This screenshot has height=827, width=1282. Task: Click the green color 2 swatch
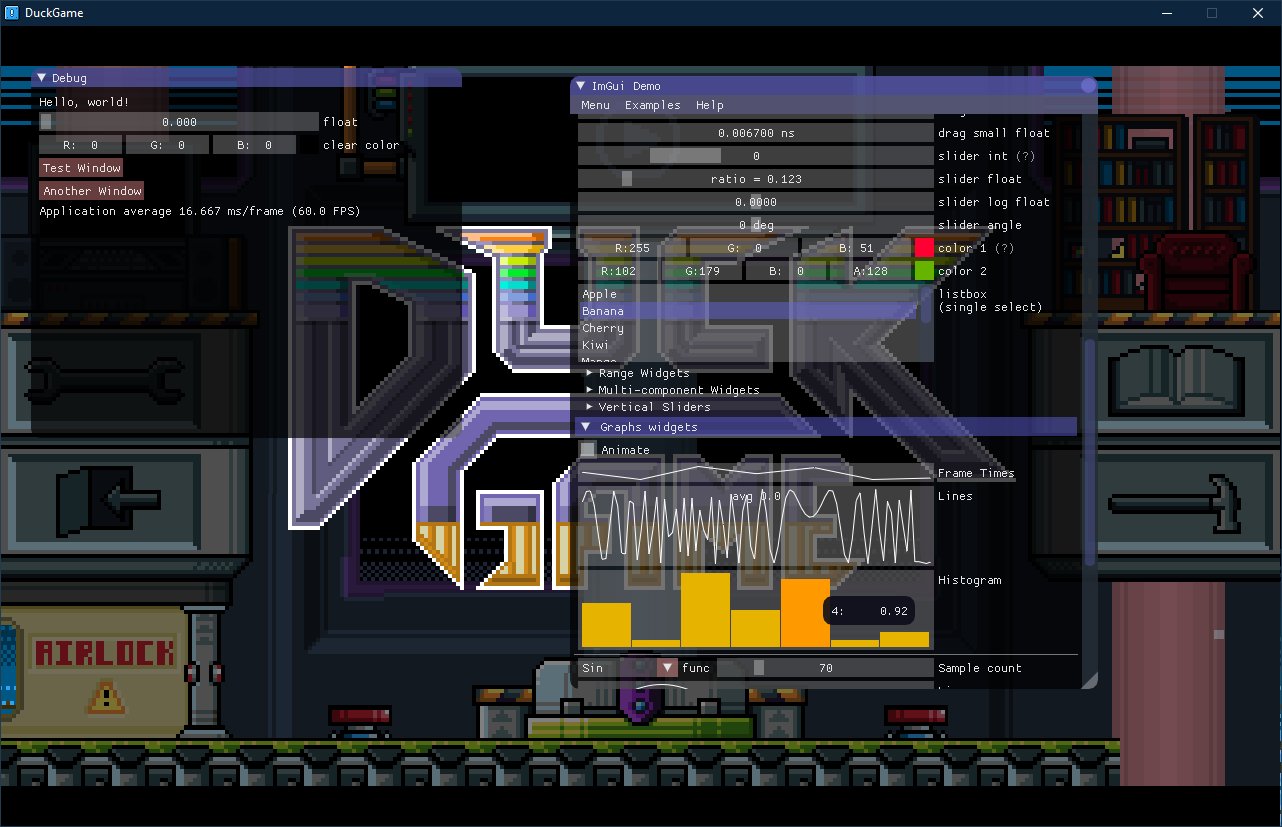(924, 271)
